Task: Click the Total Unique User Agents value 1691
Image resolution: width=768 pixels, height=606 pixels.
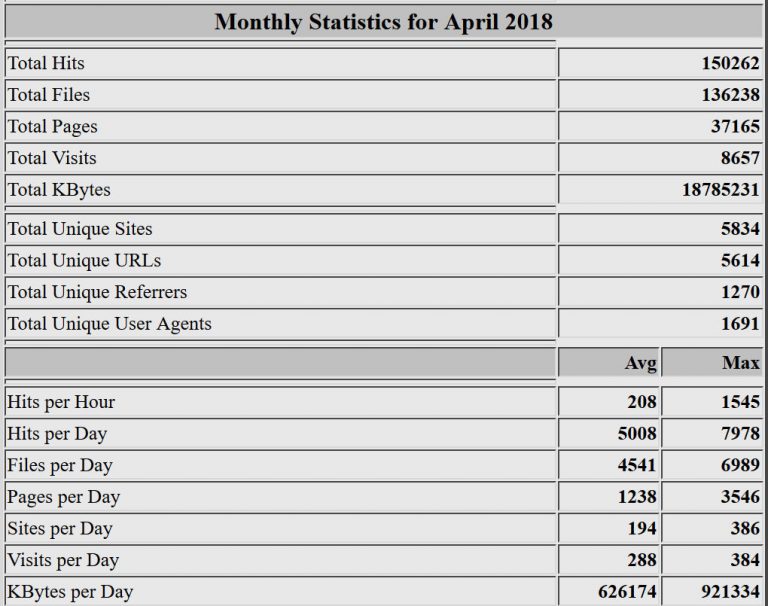Action: tap(740, 324)
